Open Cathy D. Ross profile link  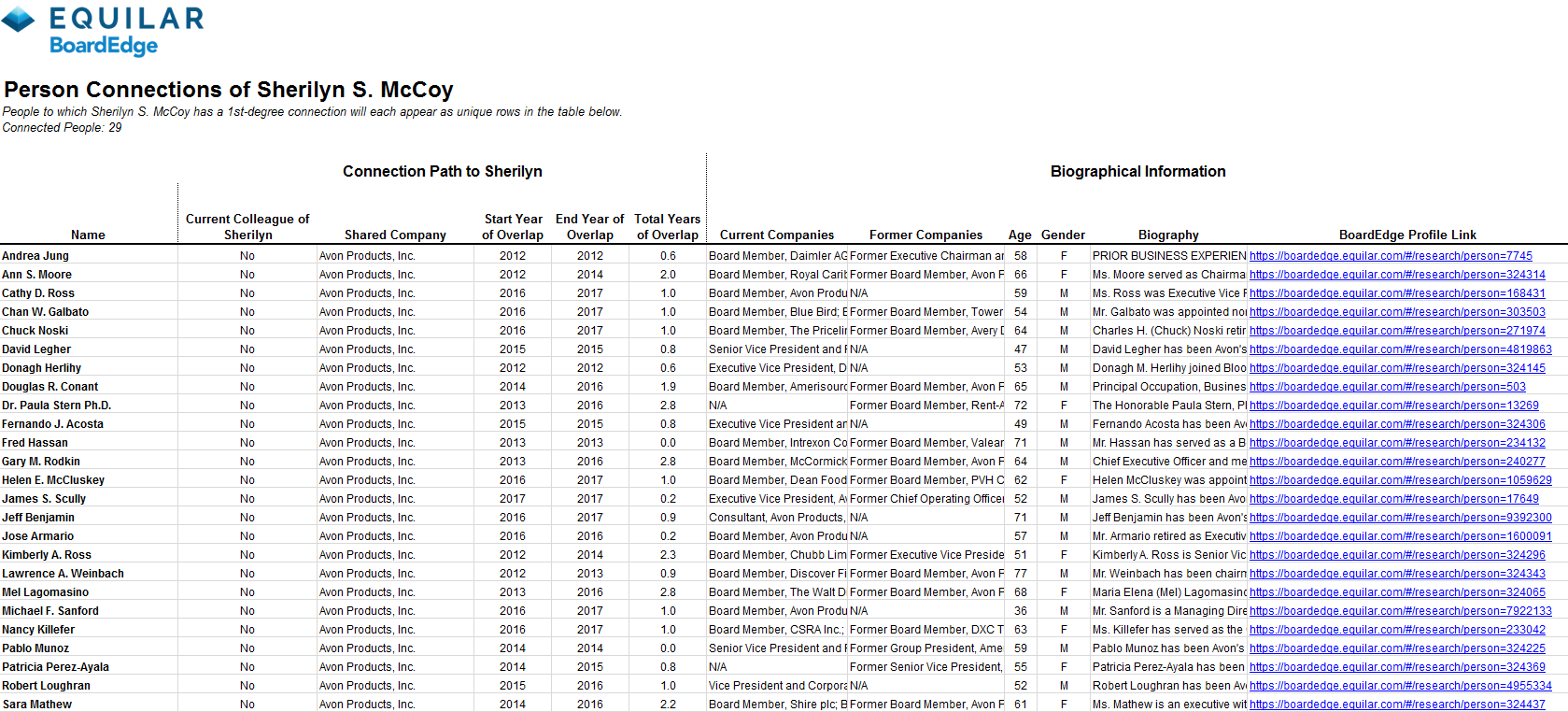pyautogui.click(x=1397, y=293)
